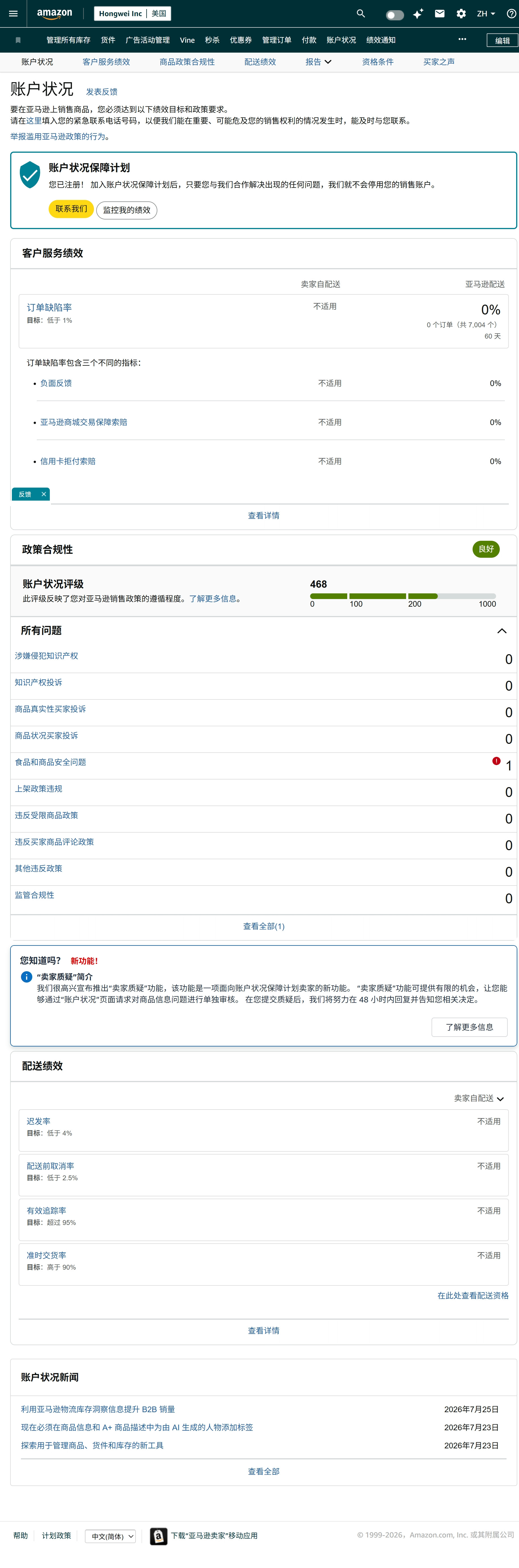
Task: Open the hamburger main menu
Action: (13, 13)
